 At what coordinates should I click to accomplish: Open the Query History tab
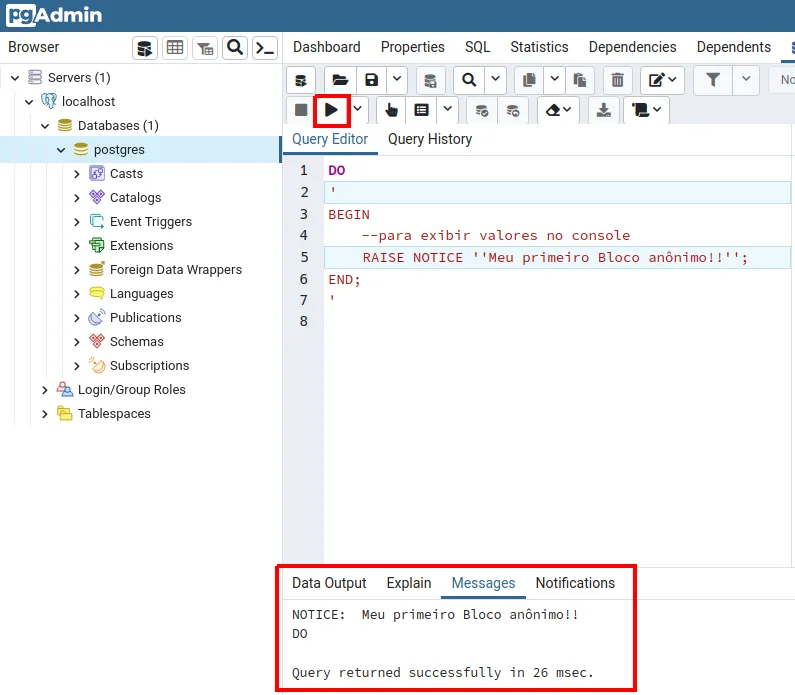tap(430, 139)
